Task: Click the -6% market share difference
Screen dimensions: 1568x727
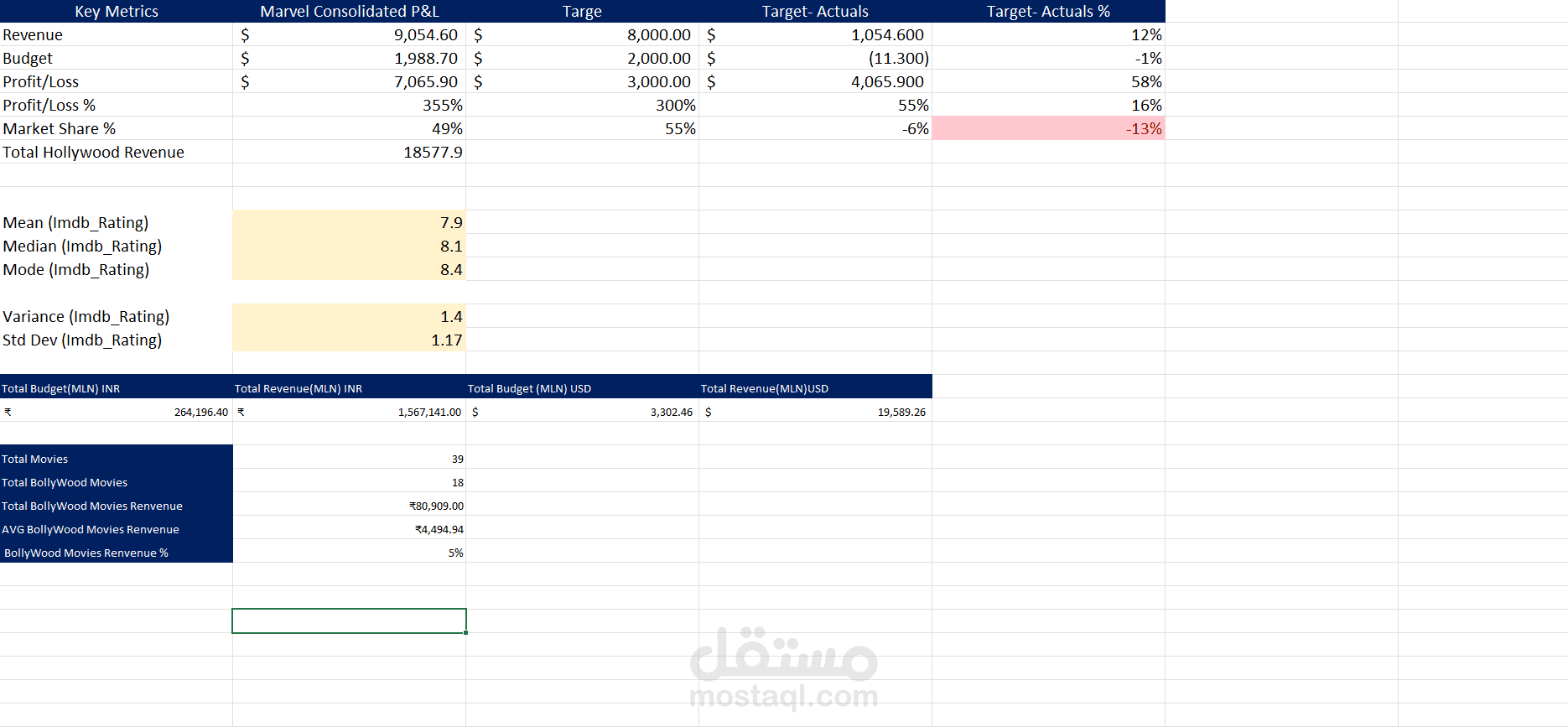Action: click(815, 128)
